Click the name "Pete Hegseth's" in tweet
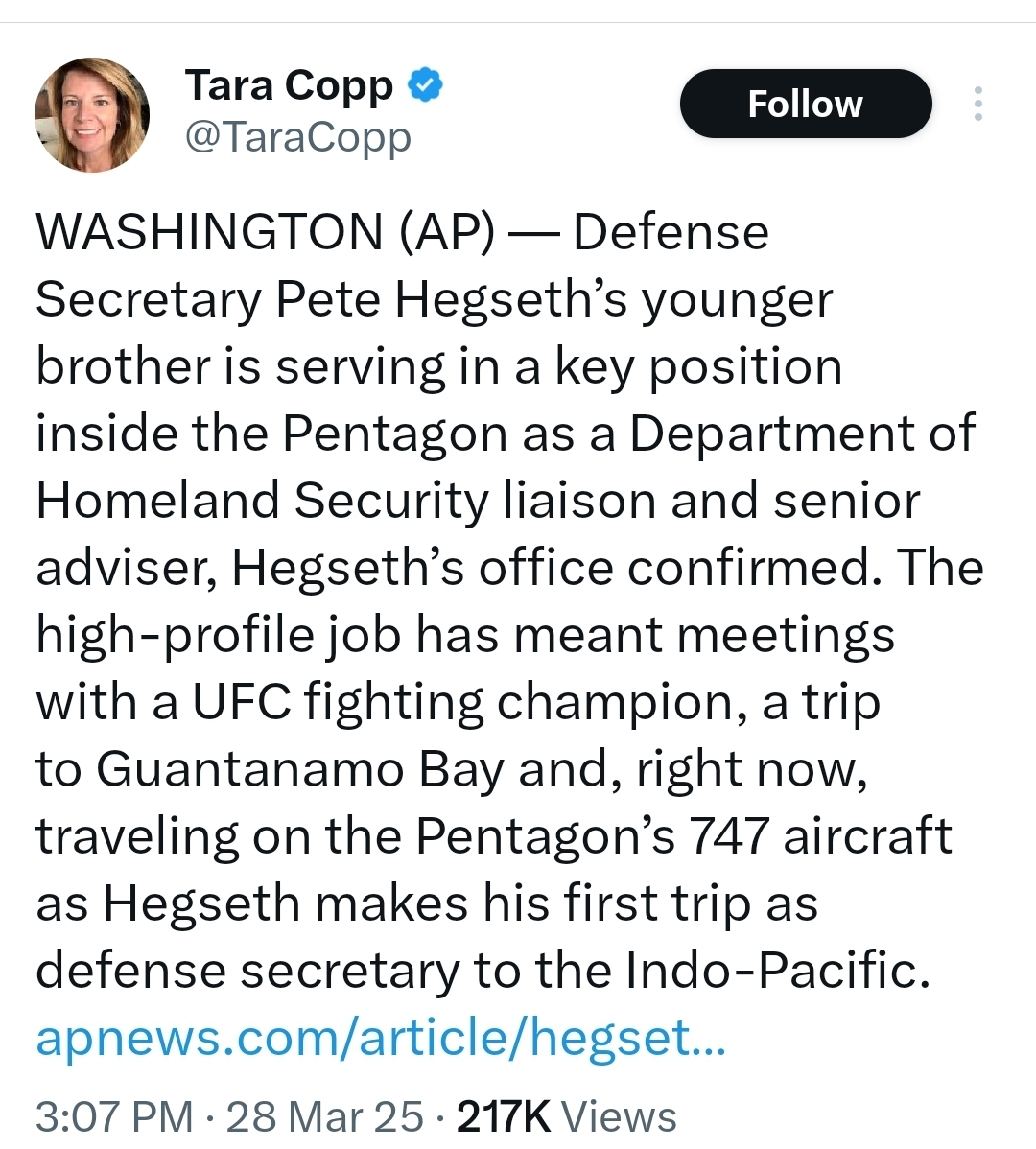The height and width of the screenshot is (1149, 1036). point(451,300)
